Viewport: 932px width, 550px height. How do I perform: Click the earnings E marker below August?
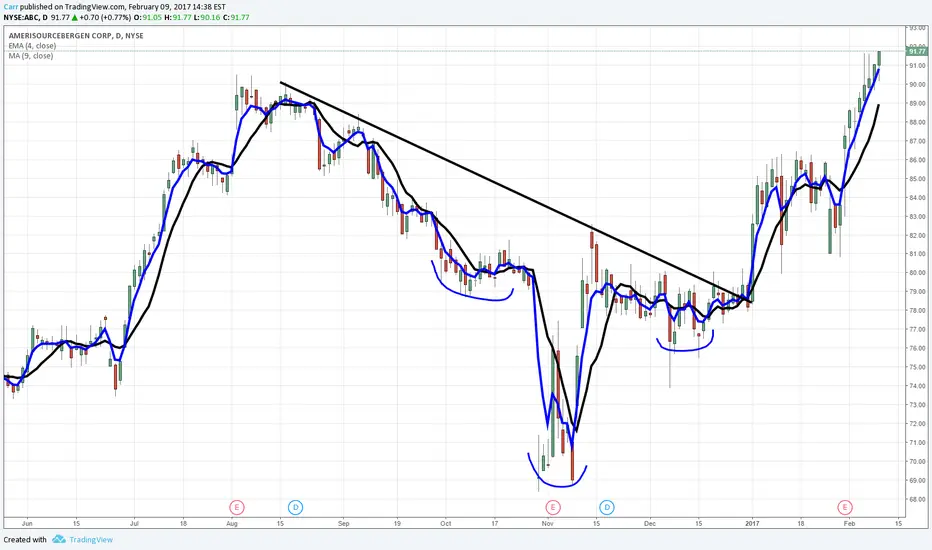(x=237, y=507)
